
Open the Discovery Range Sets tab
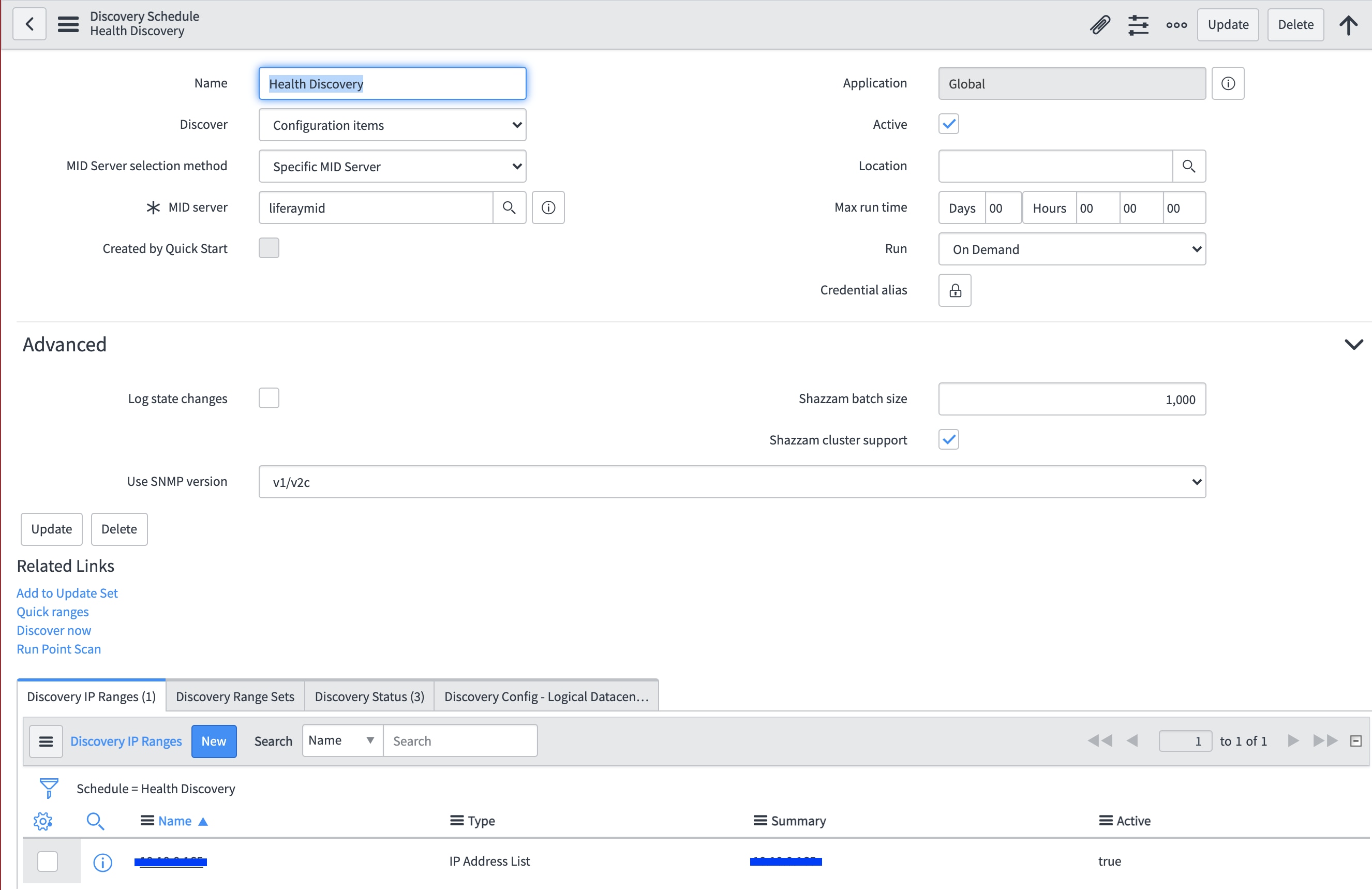(x=234, y=696)
